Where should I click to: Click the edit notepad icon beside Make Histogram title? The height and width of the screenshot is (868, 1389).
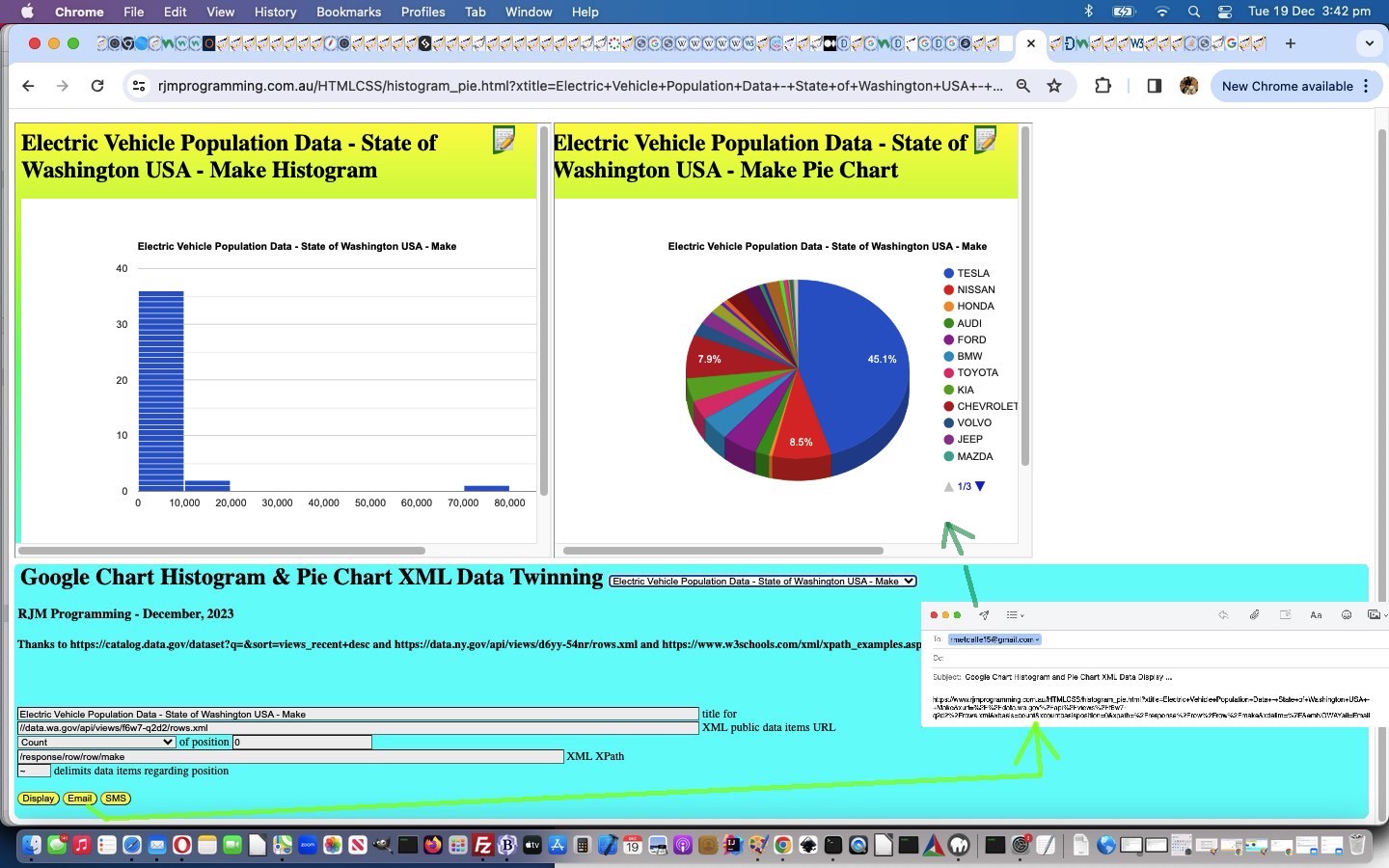(504, 141)
